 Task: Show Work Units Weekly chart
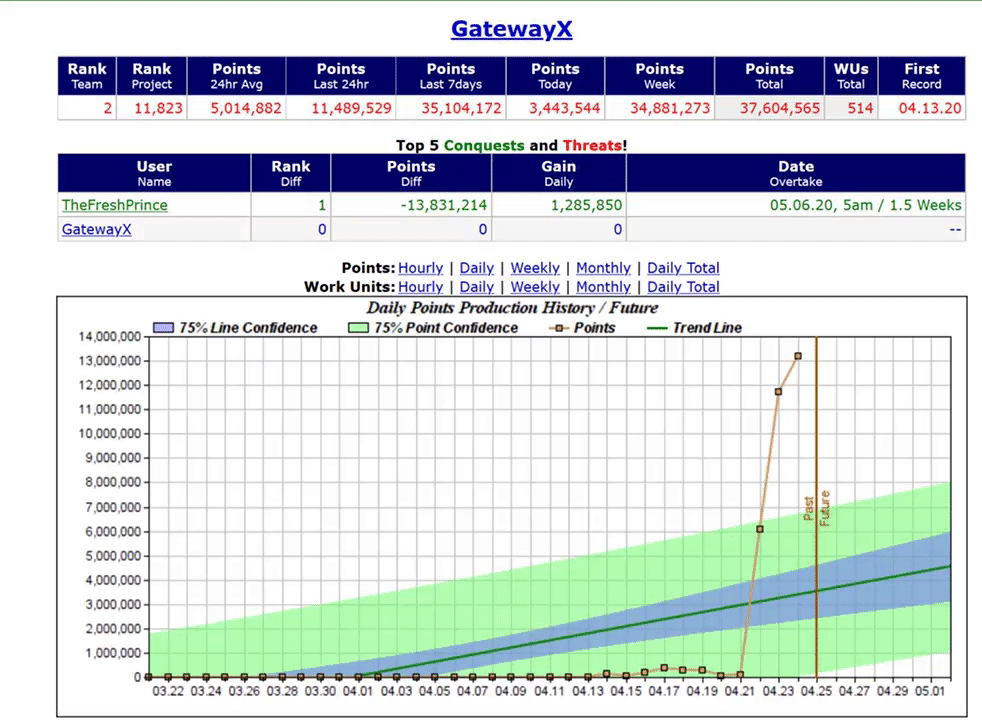[535, 287]
